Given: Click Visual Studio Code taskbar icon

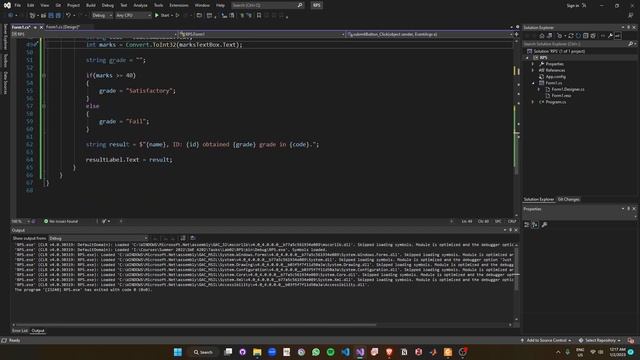Looking at the screenshot, I should 345,352.
